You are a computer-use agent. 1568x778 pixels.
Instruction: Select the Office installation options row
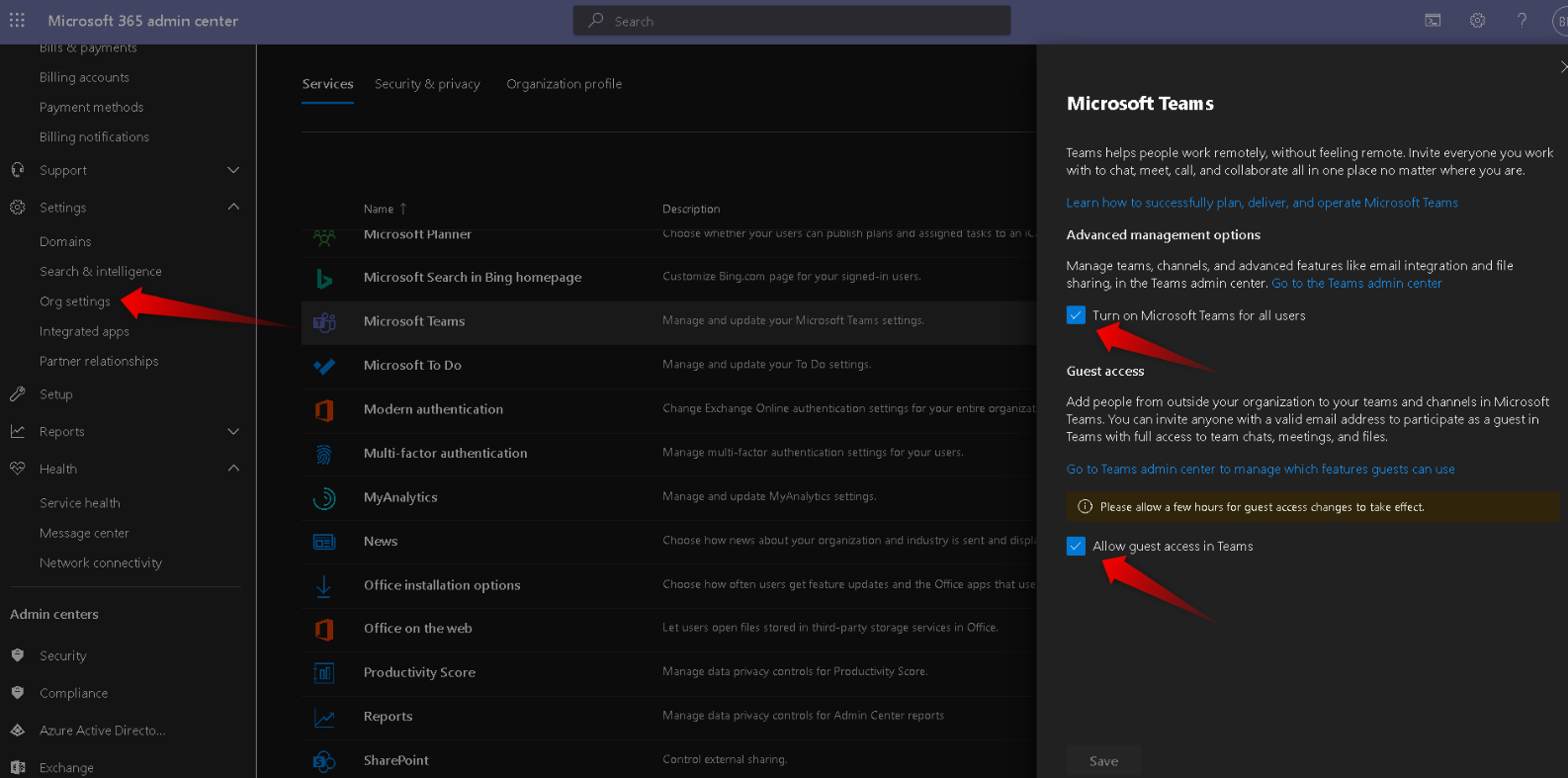[668, 585]
